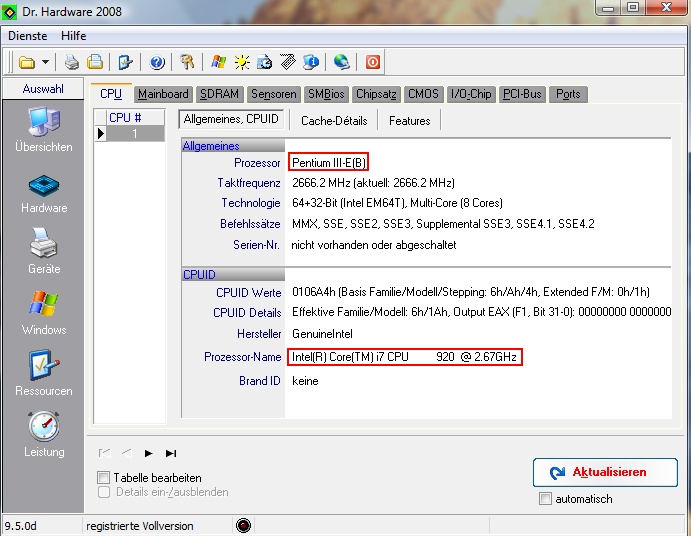Open the Dienste menu
This screenshot has height=536, width=691.
point(27,36)
